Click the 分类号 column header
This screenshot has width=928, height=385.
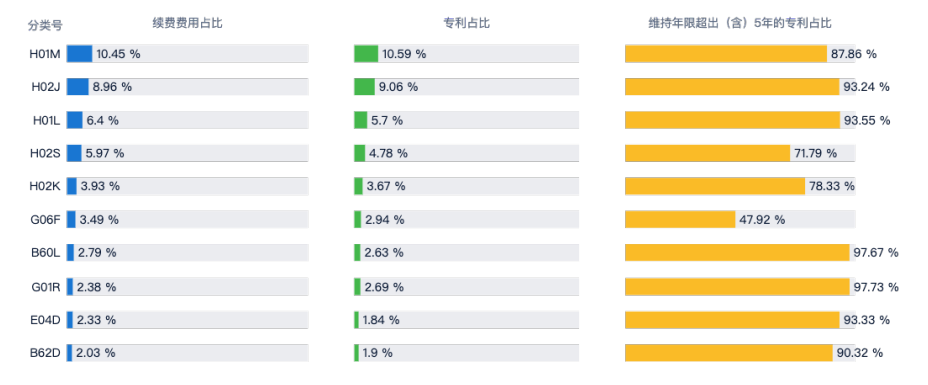pos(45,25)
